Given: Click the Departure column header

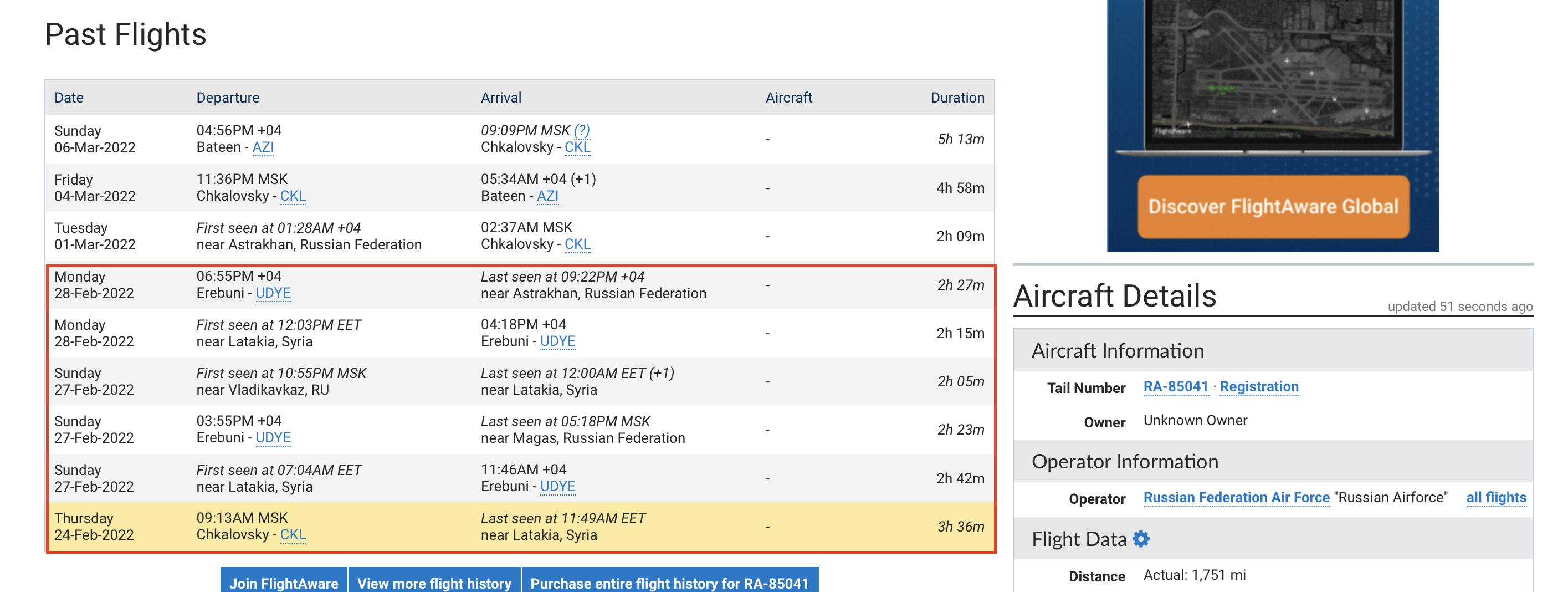Looking at the screenshot, I should [x=228, y=98].
